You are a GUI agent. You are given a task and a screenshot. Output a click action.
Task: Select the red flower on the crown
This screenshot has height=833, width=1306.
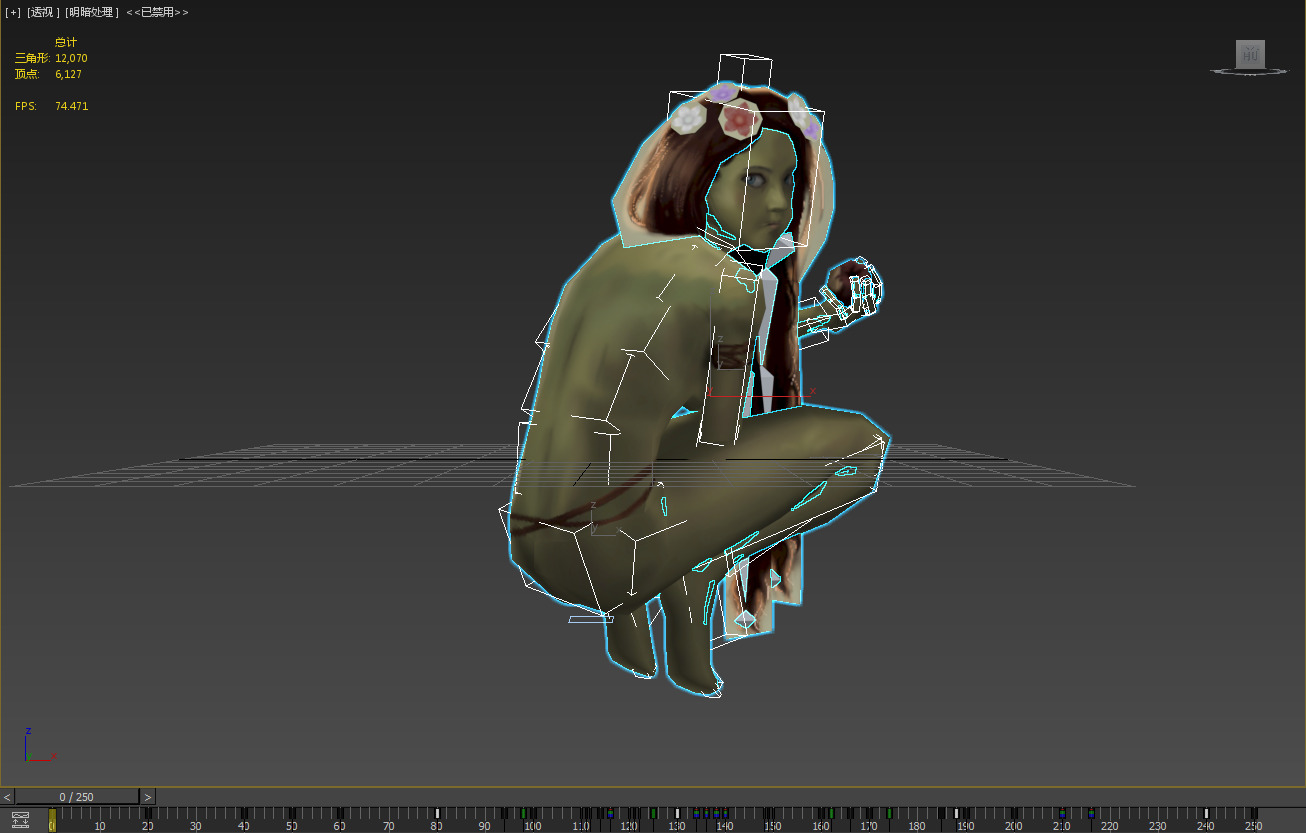click(x=739, y=120)
